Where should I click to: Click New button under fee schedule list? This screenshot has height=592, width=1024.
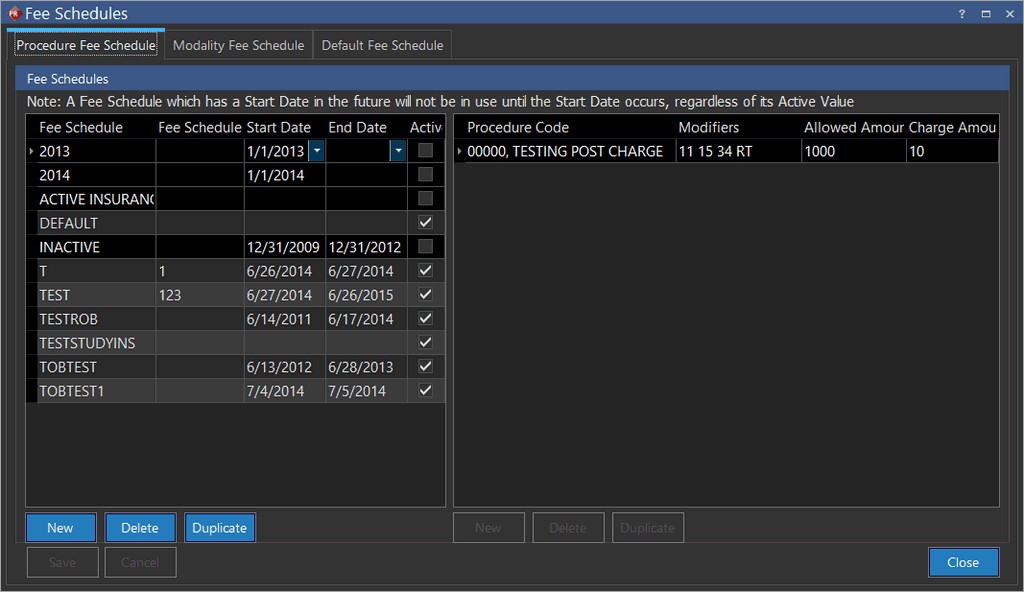[x=60, y=528]
